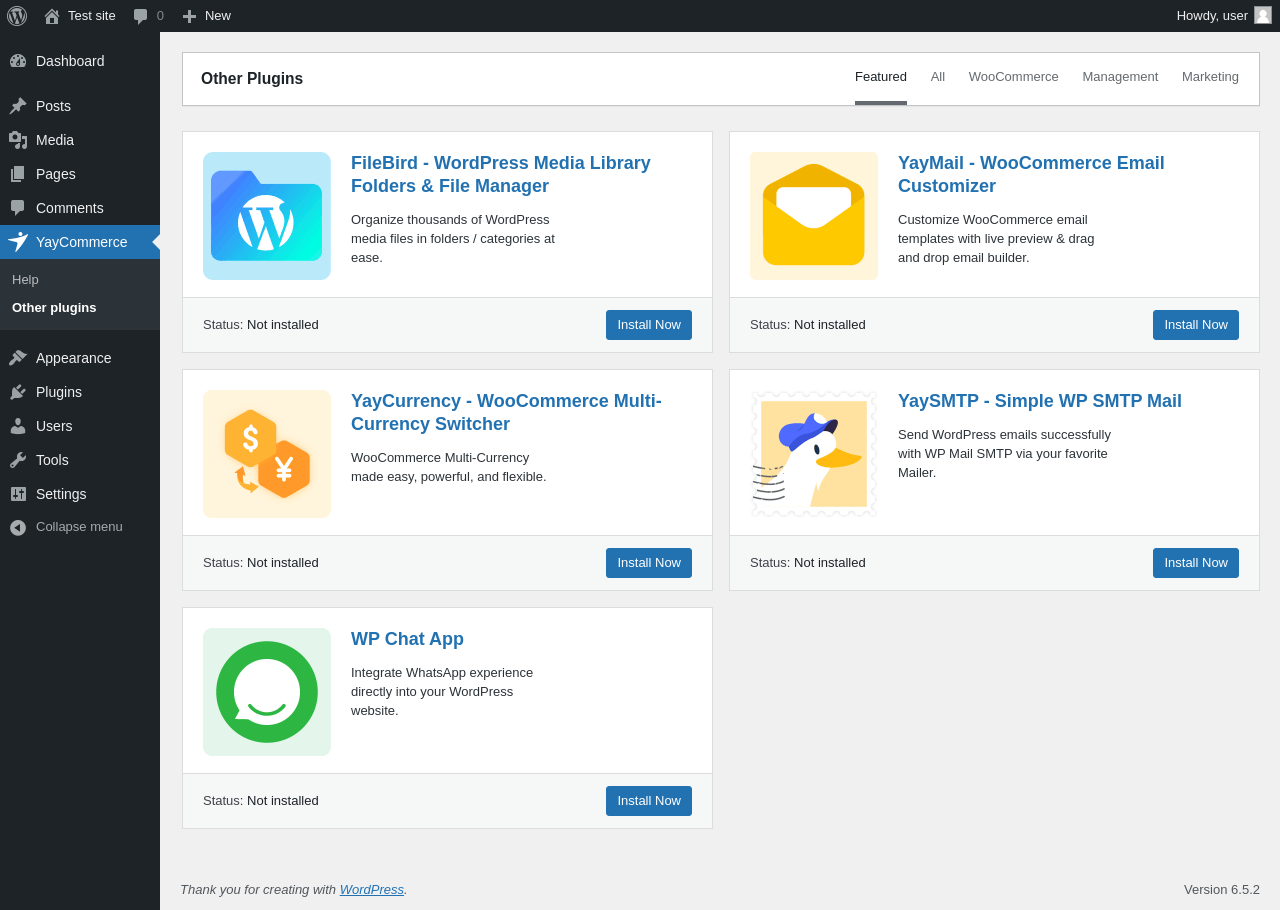The height and width of the screenshot is (910, 1280).
Task: Install the YaySMTP plugin
Action: tap(1196, 563)
